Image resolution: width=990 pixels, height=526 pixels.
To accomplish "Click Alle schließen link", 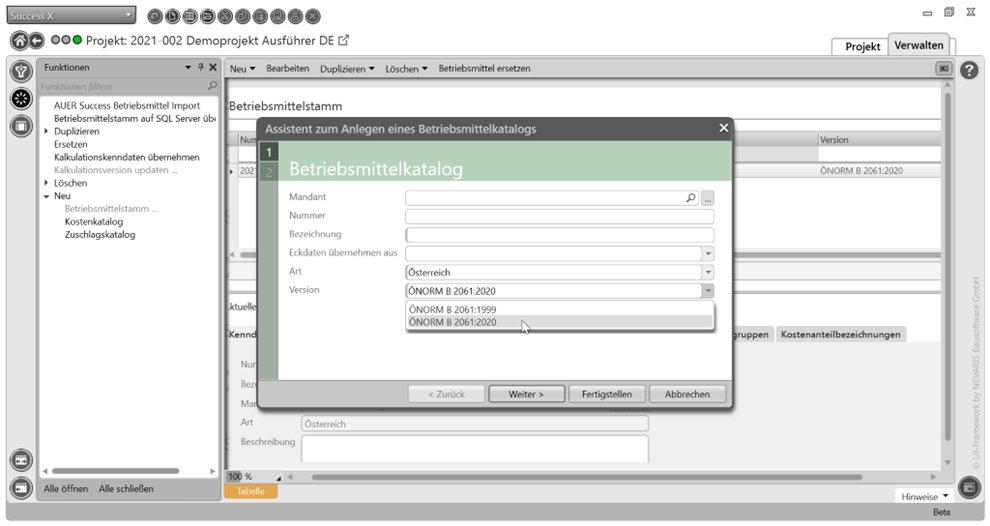I will pyautogui.click(x=126, y=489).
